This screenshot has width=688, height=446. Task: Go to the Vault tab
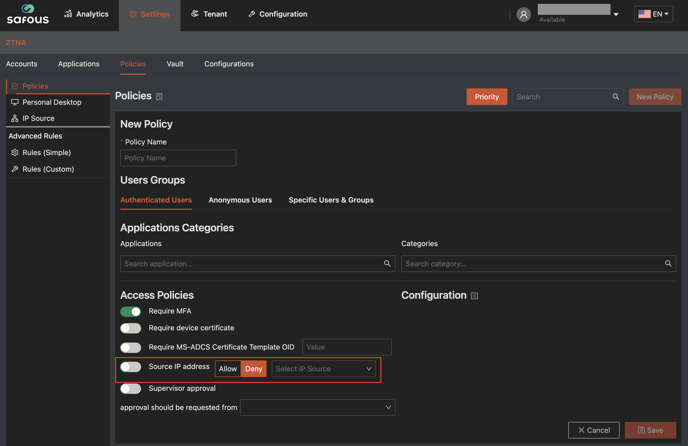coord(175,64)
